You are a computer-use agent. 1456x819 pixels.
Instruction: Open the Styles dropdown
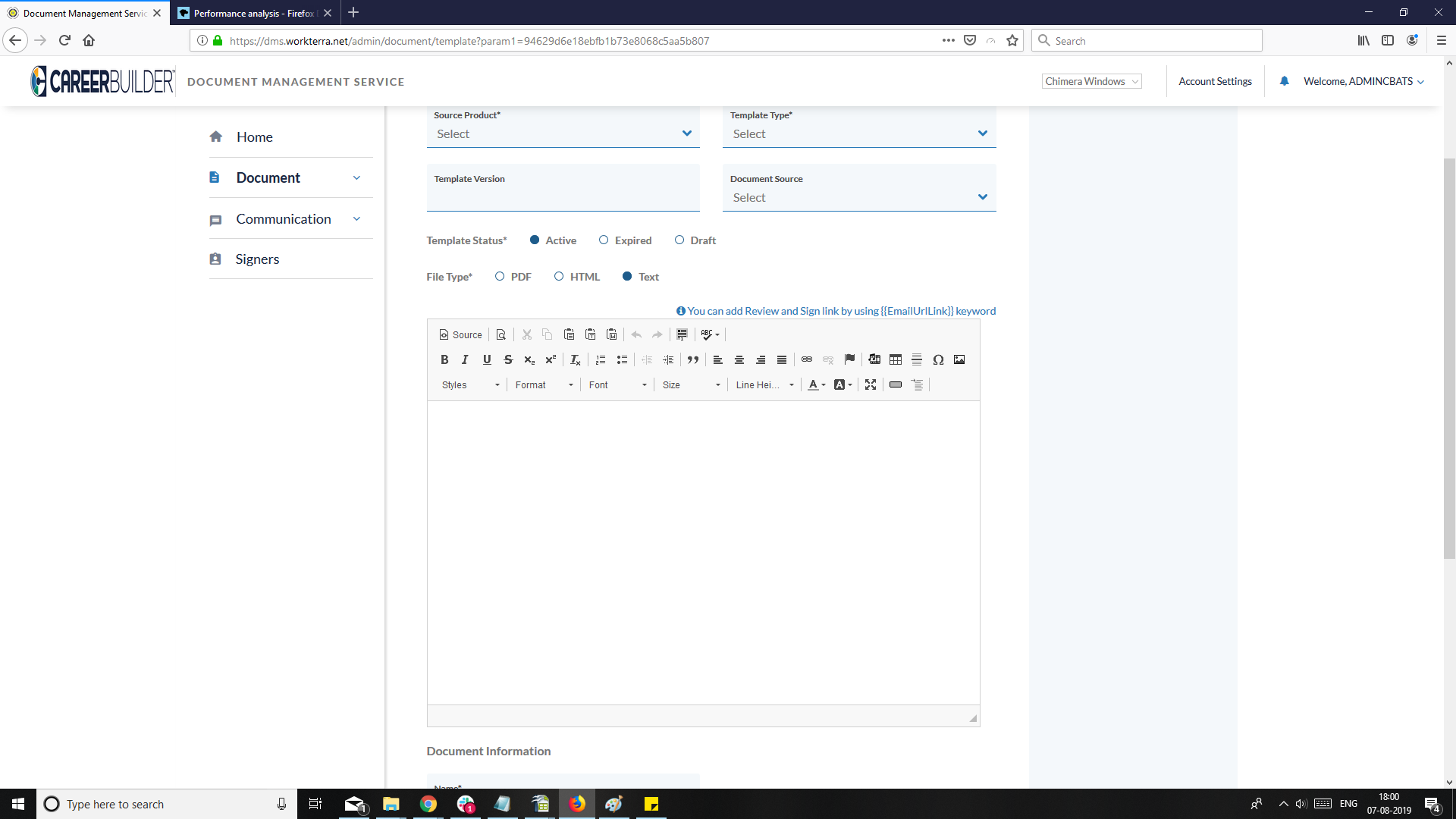[x=471, y=385]
